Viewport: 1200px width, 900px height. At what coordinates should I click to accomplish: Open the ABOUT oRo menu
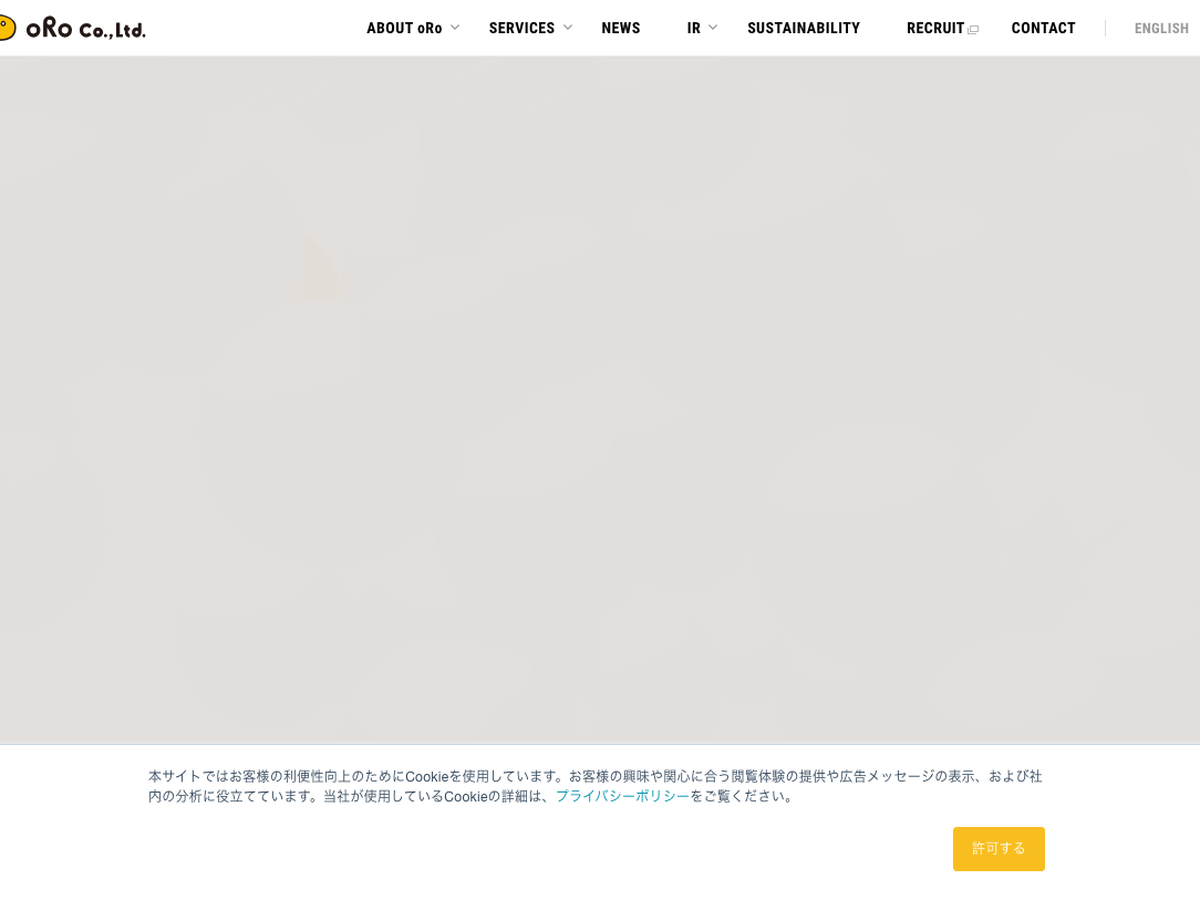404,28
